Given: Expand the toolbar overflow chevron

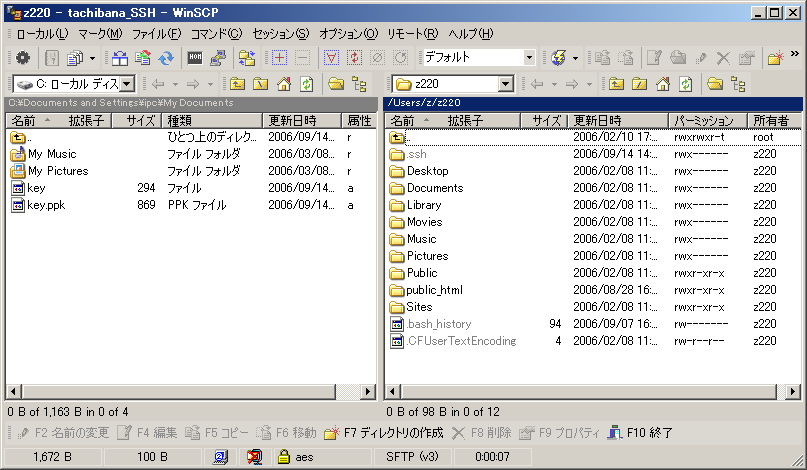Looking at the screenshot, I should coord(795,54).
